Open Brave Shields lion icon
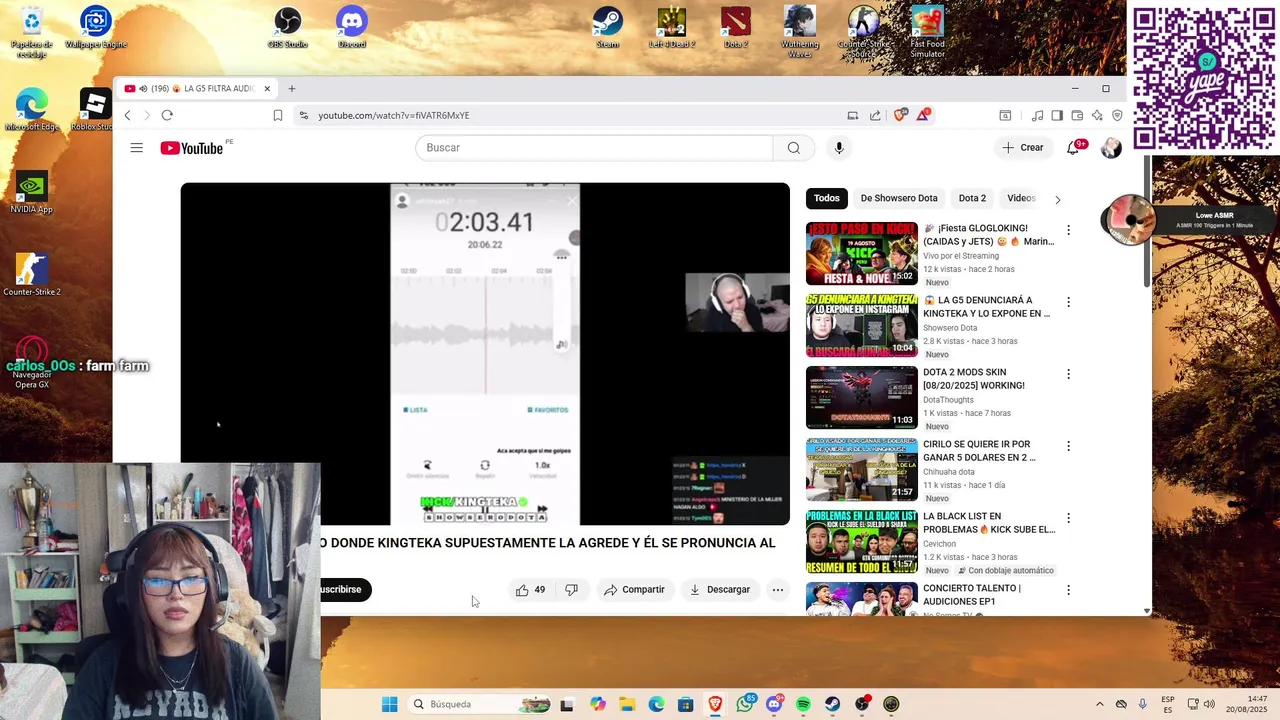This screenshot has width=1280, height=720. coord(900,116)
